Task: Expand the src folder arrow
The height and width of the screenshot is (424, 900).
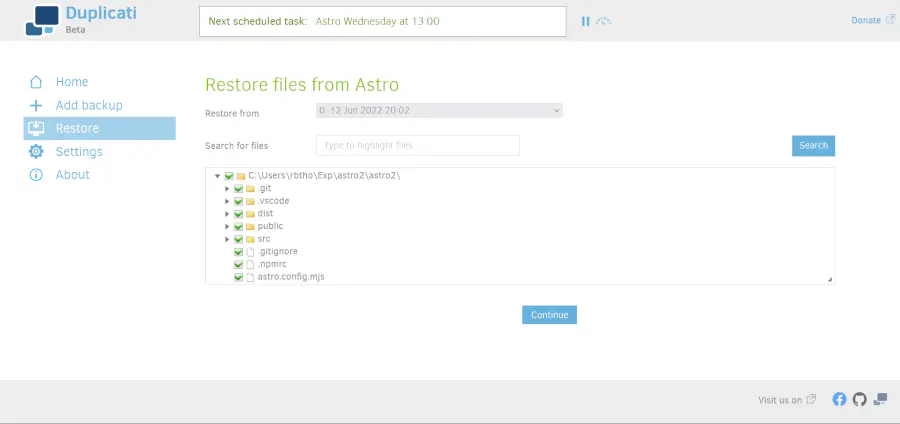Action: point(227,239)
